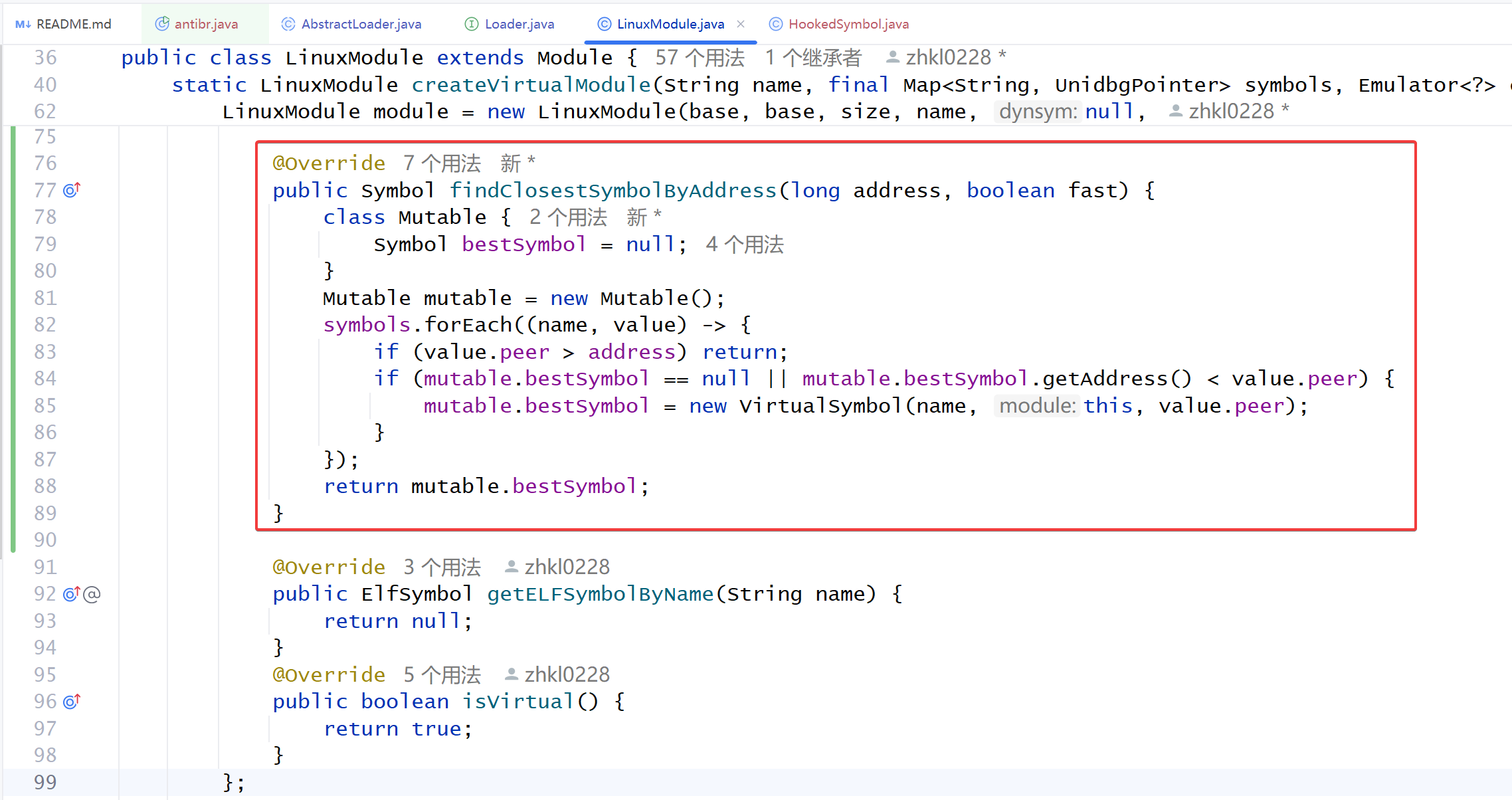Image resolution: width=1512 pixels, height=800 pixels.
Task: Open the Loader.java tab
Action: click(x=519, y=25)
